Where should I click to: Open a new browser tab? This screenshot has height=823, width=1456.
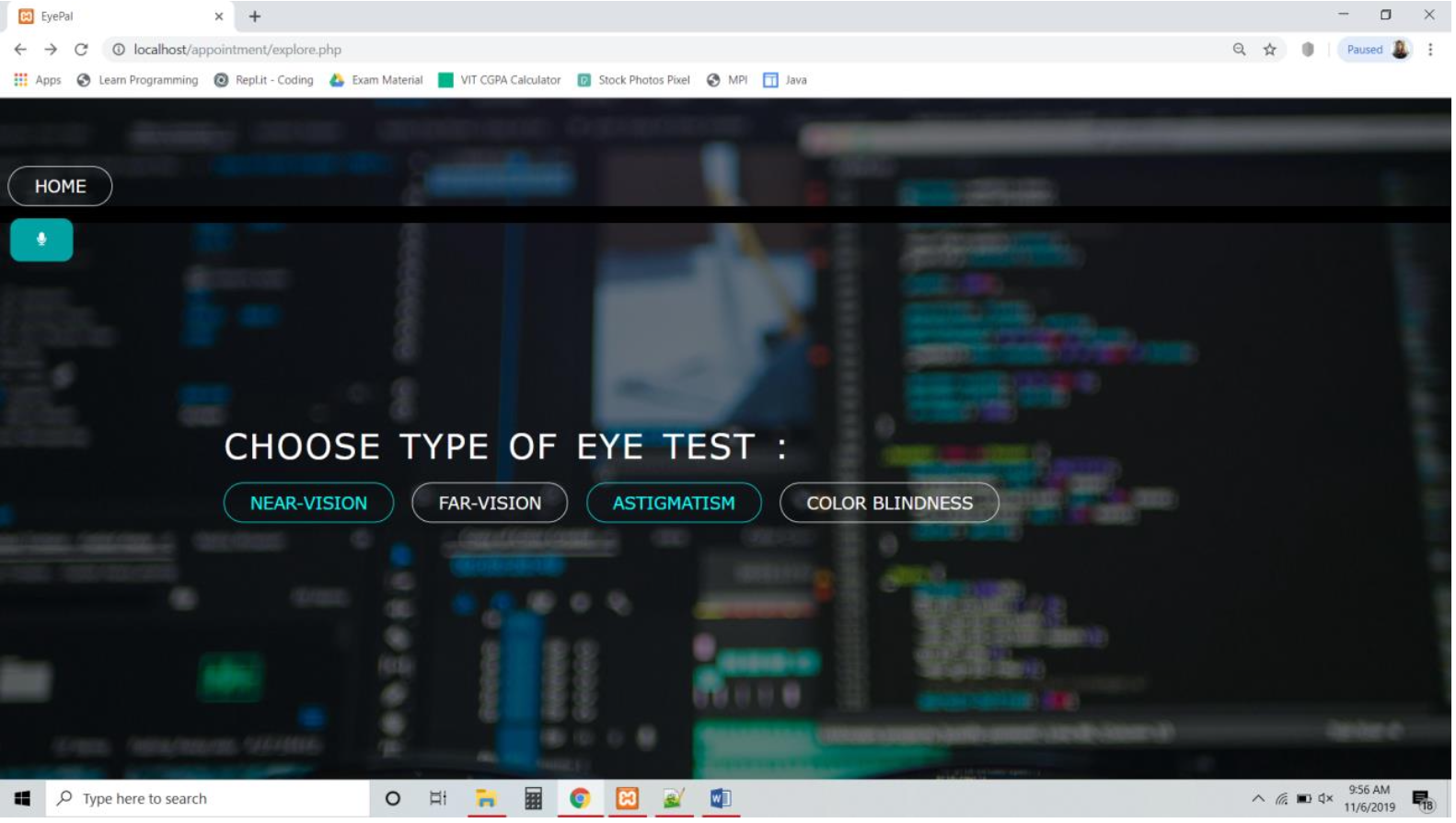click(256, 17)
